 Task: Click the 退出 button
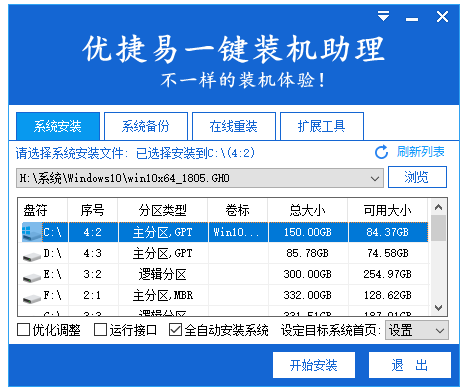click(410, 365)
